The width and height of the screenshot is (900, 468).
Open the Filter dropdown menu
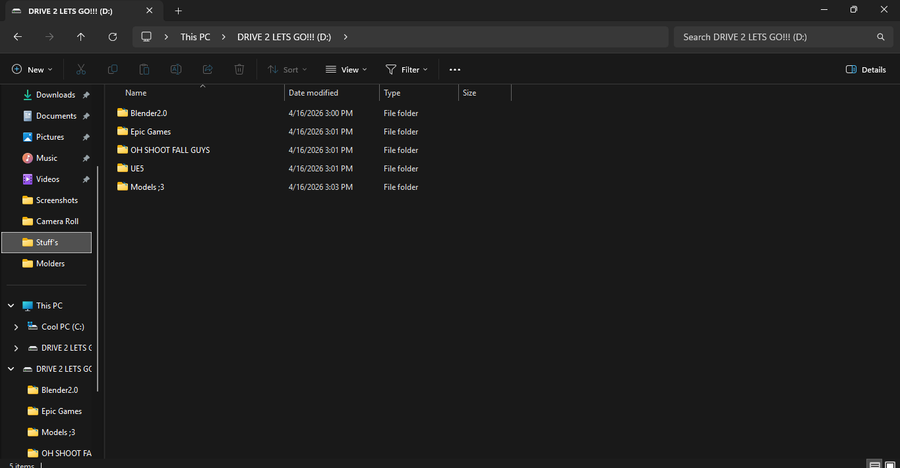[x=407, y=70]
